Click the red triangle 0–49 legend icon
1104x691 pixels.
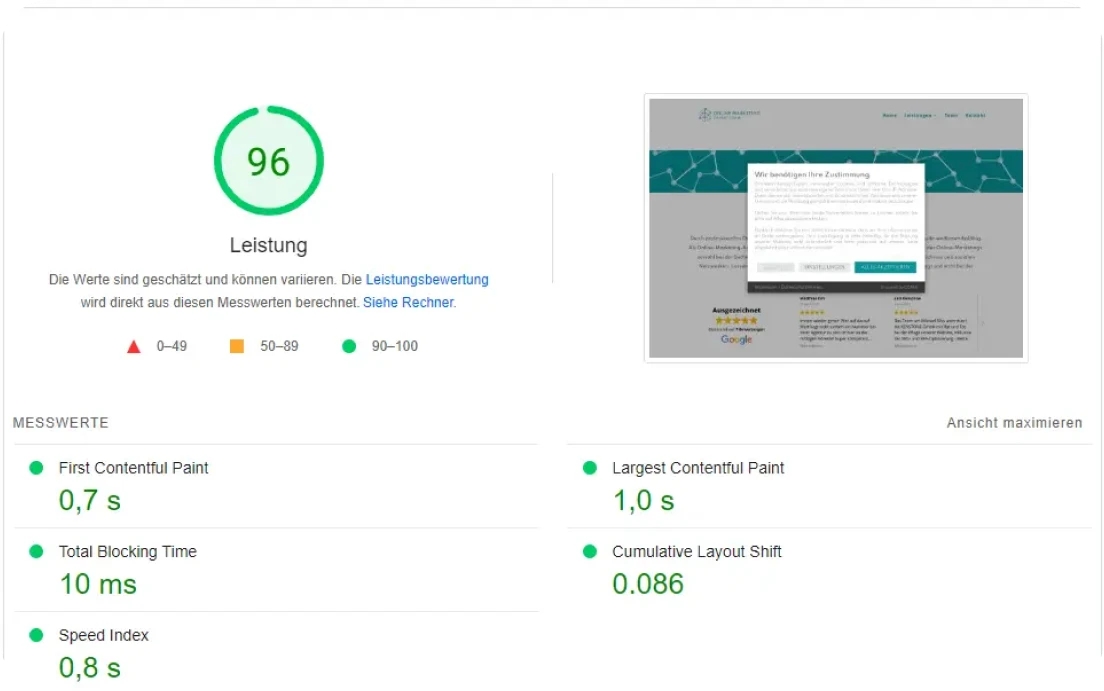[x=134, y=347]
